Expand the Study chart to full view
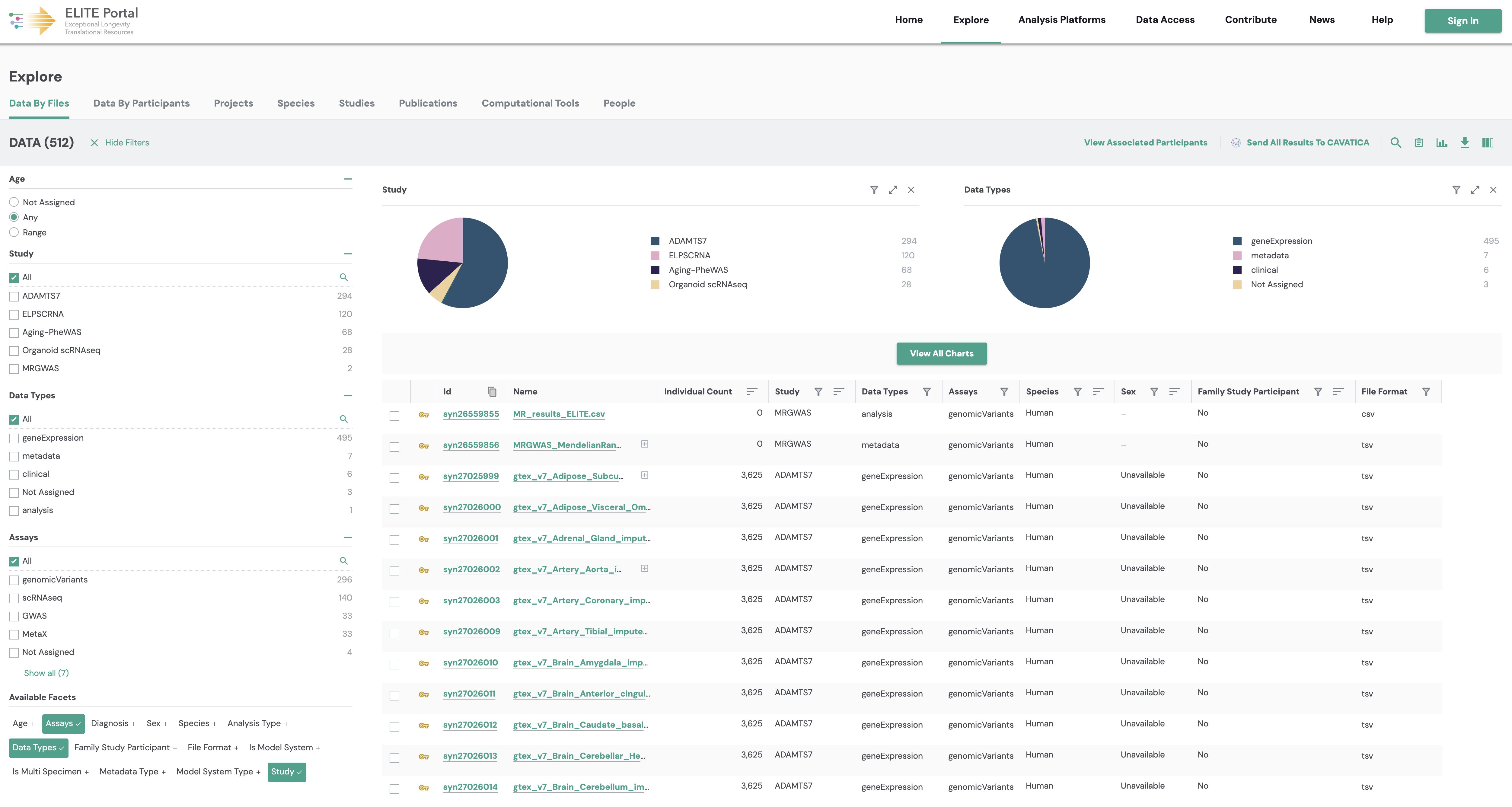1512x807 pixels. coord(893,190)
